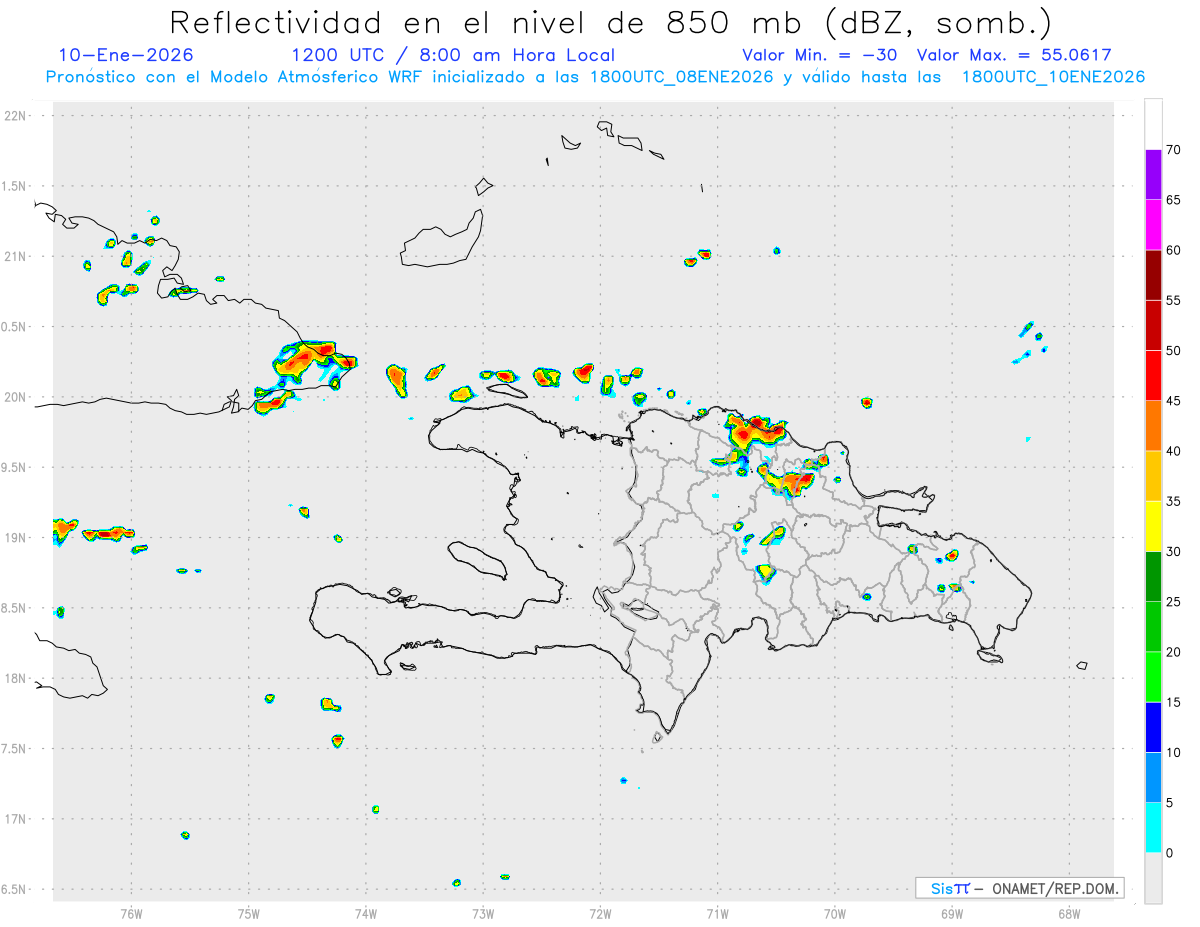Click the blue 10-15 dBZ color band

point(1153,727)
